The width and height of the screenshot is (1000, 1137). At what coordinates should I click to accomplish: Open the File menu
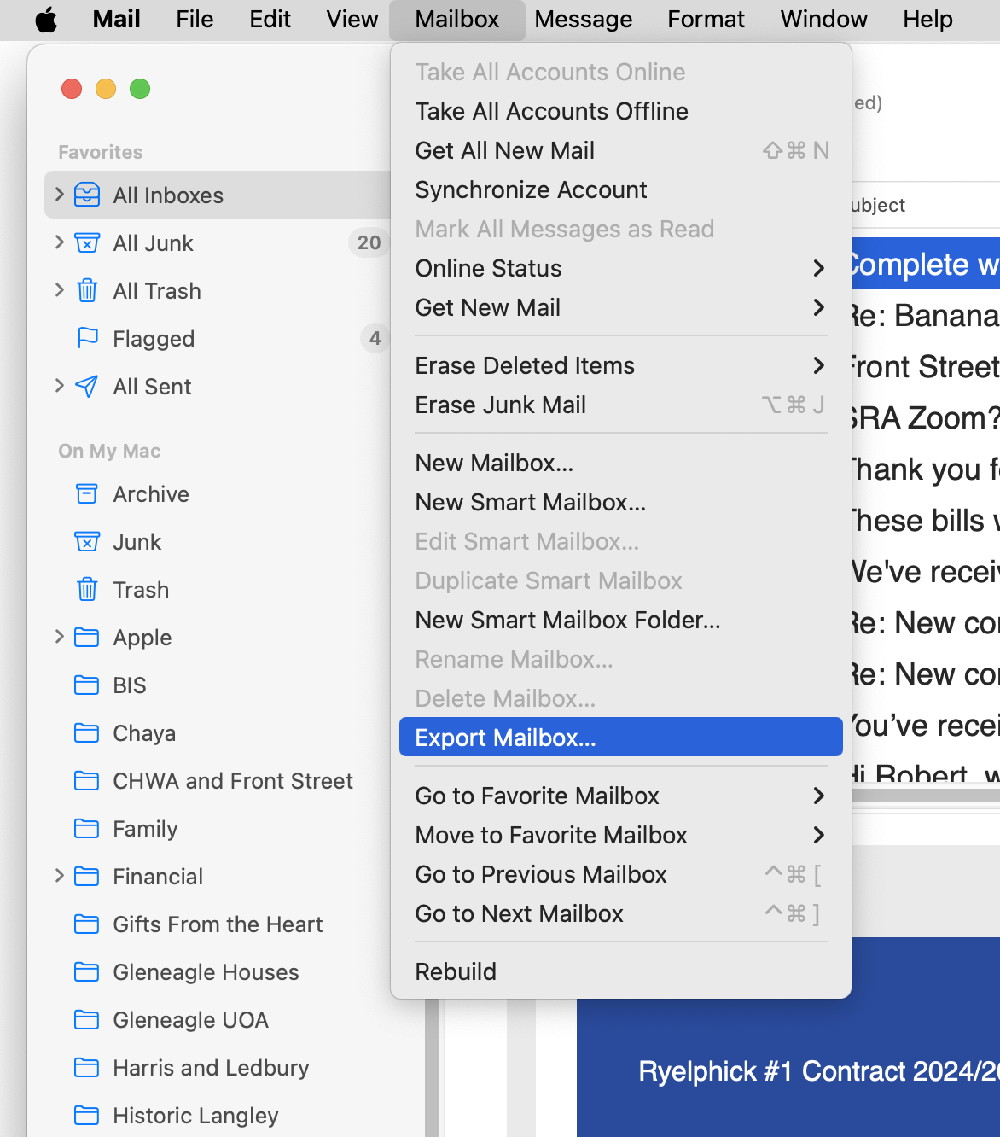pos(194,19)
